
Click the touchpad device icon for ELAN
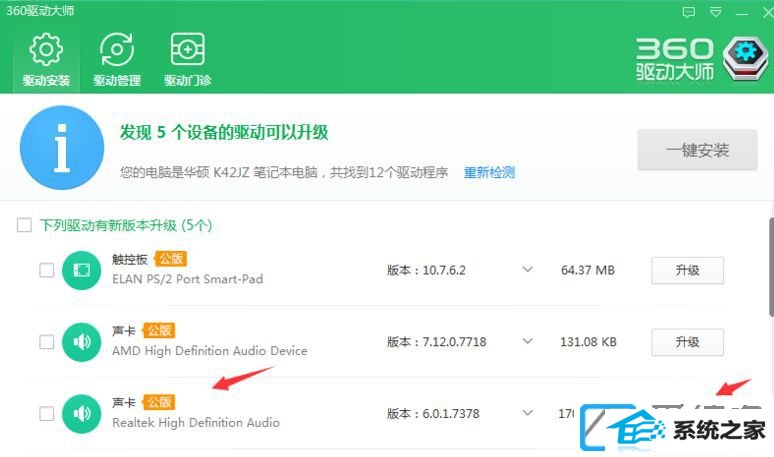(x=81, y=270)
